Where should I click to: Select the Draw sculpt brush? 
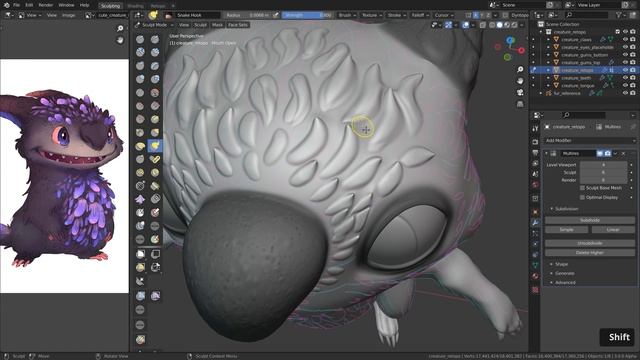140,39
